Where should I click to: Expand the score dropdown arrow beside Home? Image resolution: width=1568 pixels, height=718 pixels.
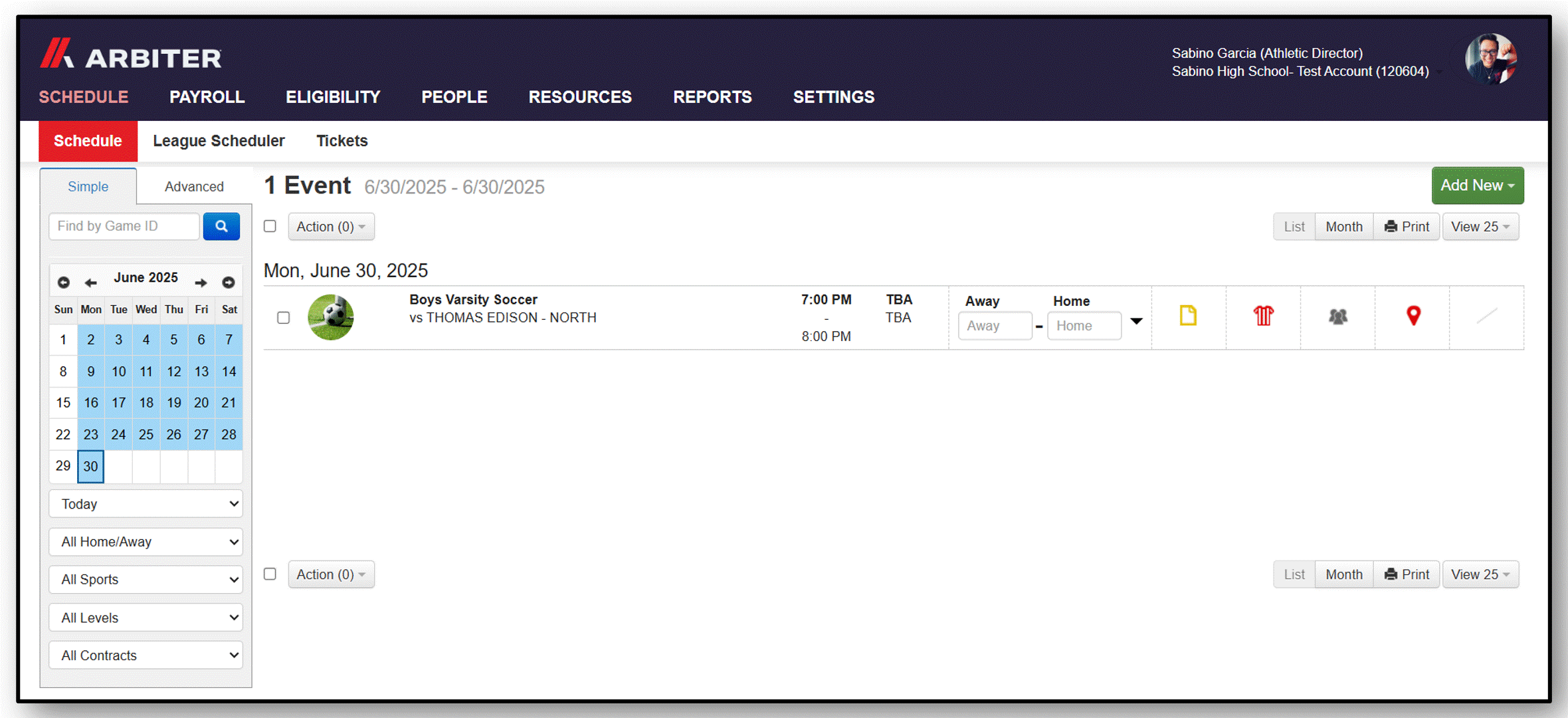point(1137,322)
